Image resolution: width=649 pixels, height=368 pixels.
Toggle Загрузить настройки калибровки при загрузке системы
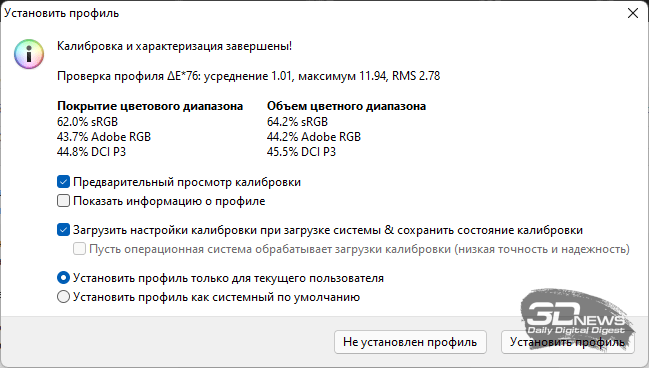point(63,230)
